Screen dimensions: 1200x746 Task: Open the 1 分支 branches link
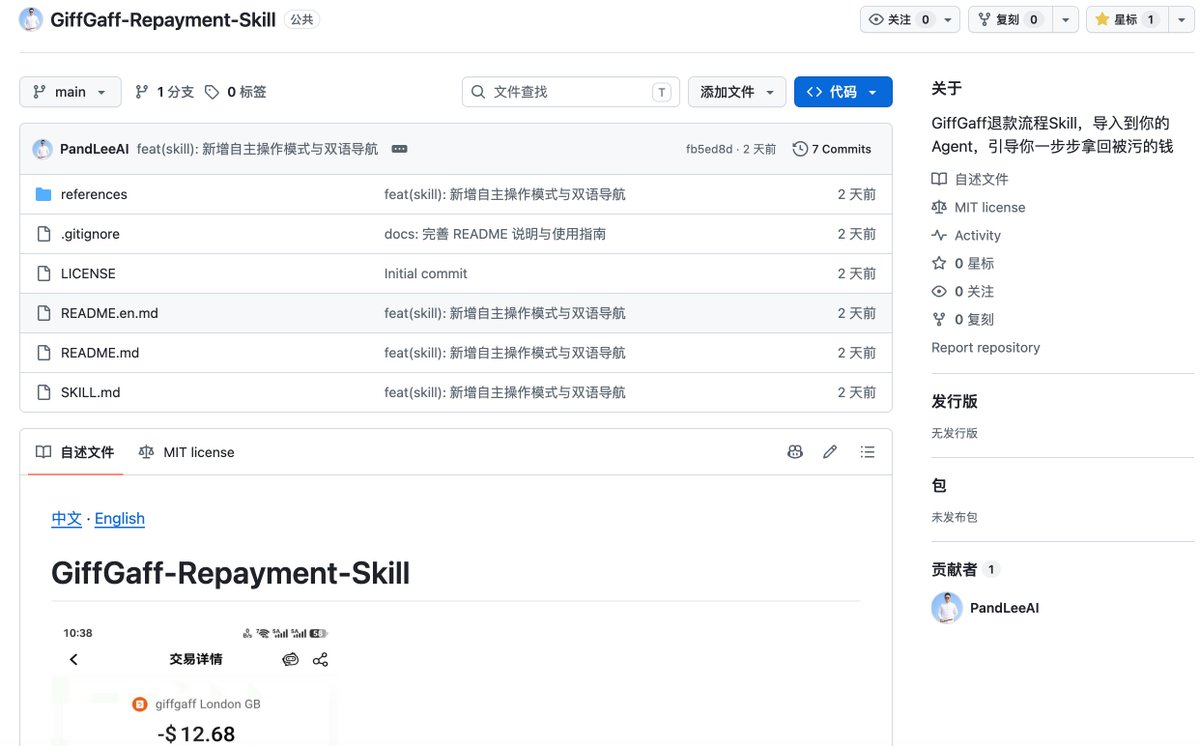pos(165,92)
